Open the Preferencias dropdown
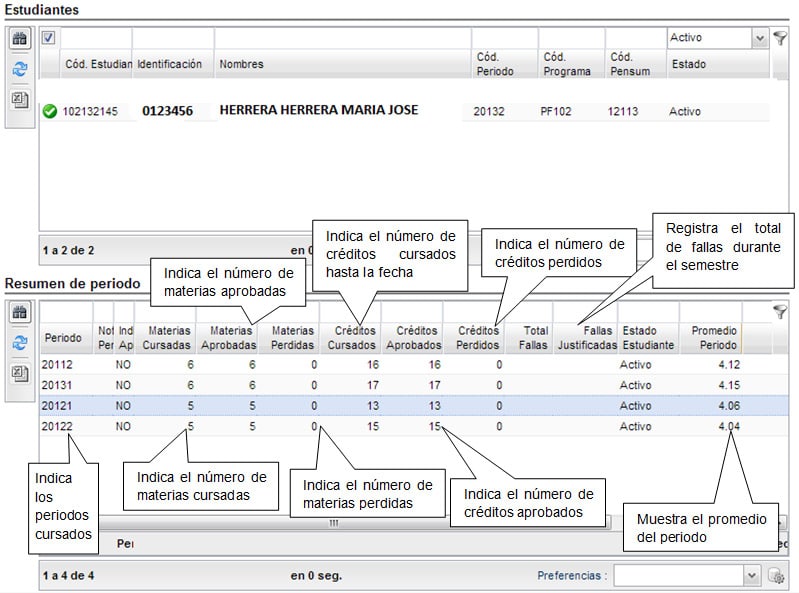This screenshot has width=799, height=593. 751,576
